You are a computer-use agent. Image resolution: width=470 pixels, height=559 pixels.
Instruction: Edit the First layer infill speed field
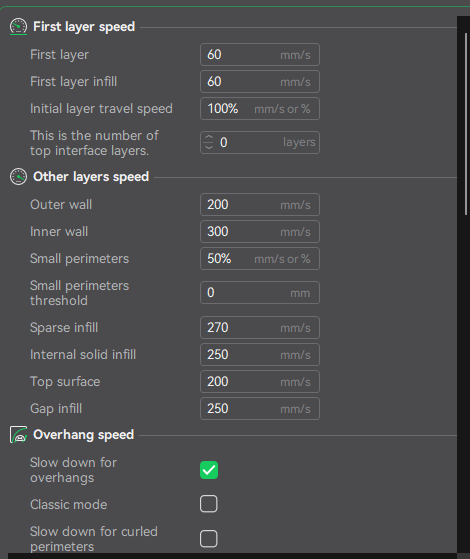coord(260,82)
